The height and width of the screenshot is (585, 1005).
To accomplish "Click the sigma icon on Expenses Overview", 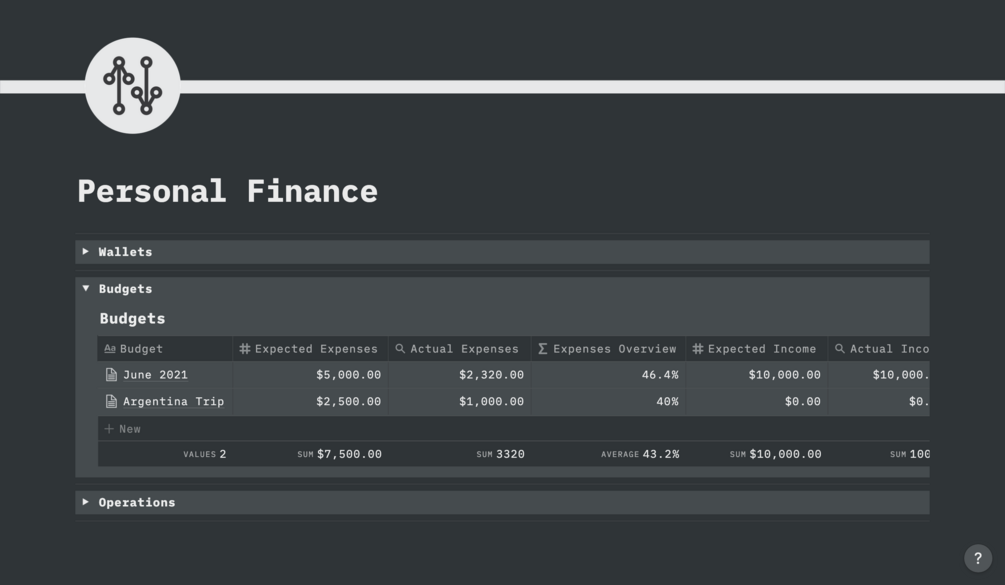I will coord(543,349).
